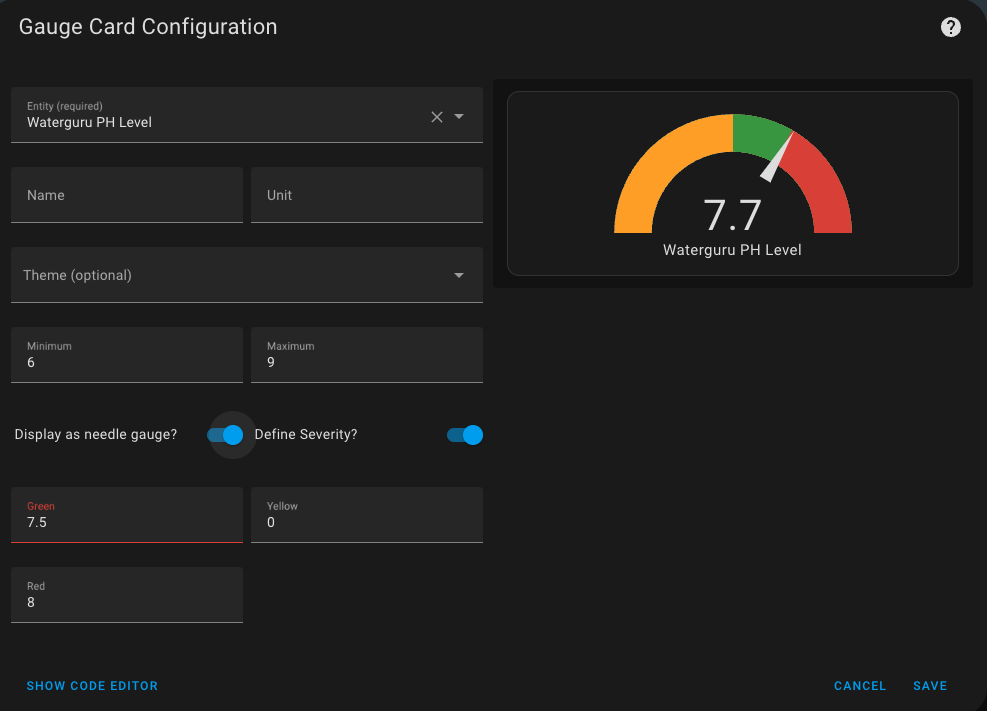
Task: Edit the Yellow severity value field
Action: 366,521
